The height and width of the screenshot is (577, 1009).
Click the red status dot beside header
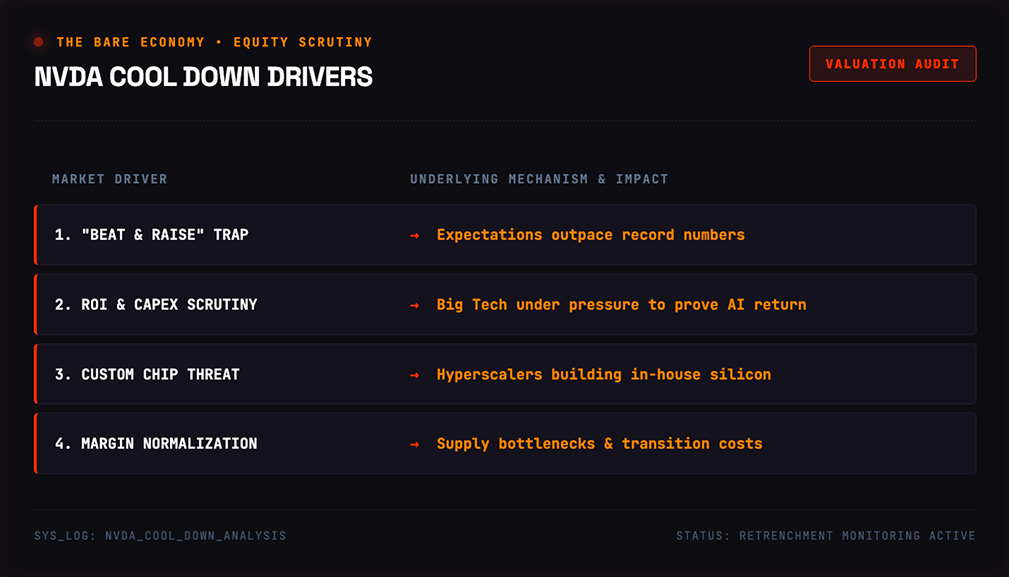tap(39, 42)
